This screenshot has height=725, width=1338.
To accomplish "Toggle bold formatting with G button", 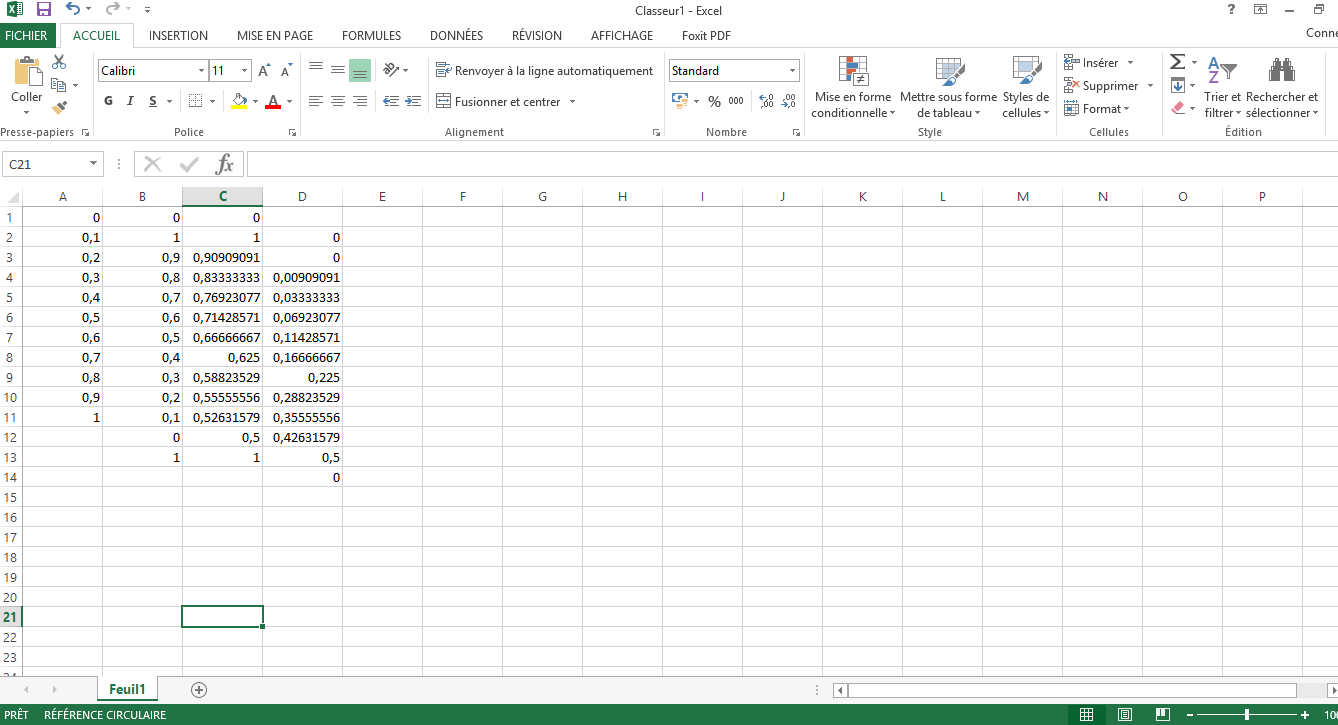I will coord(109,101).
